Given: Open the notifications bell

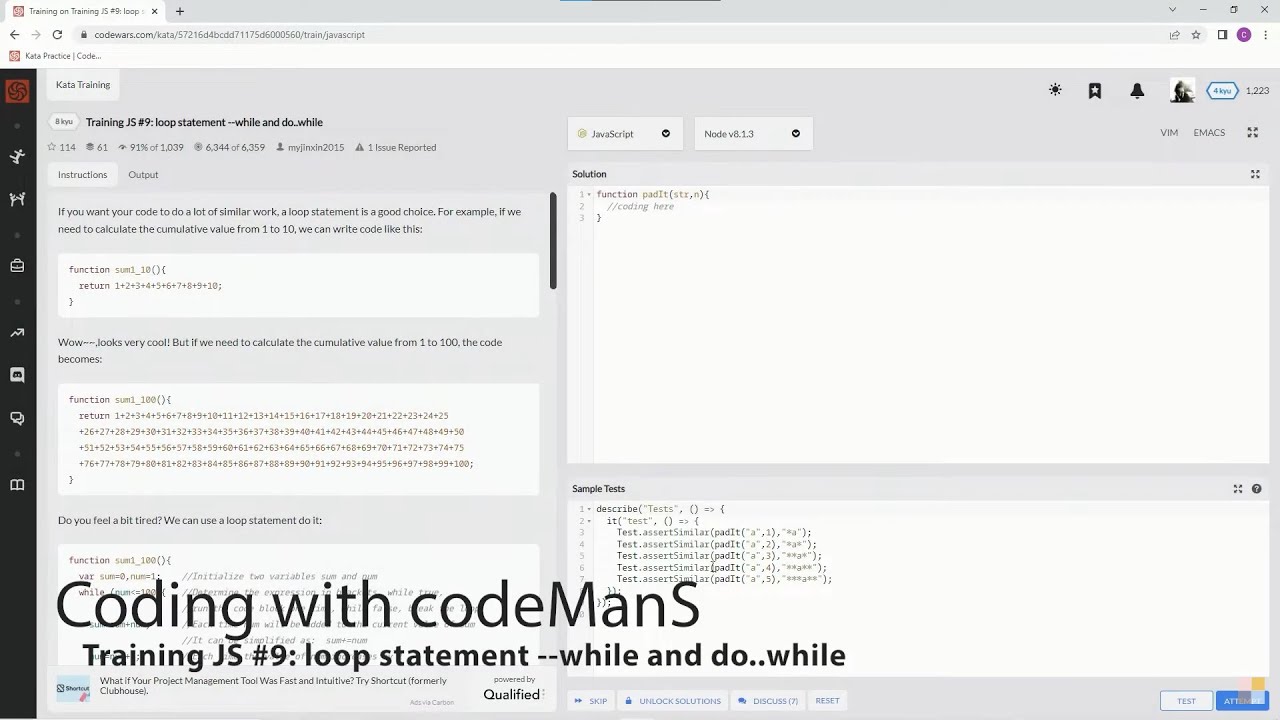Looking at the screenshot, I should coord(1137,90).
